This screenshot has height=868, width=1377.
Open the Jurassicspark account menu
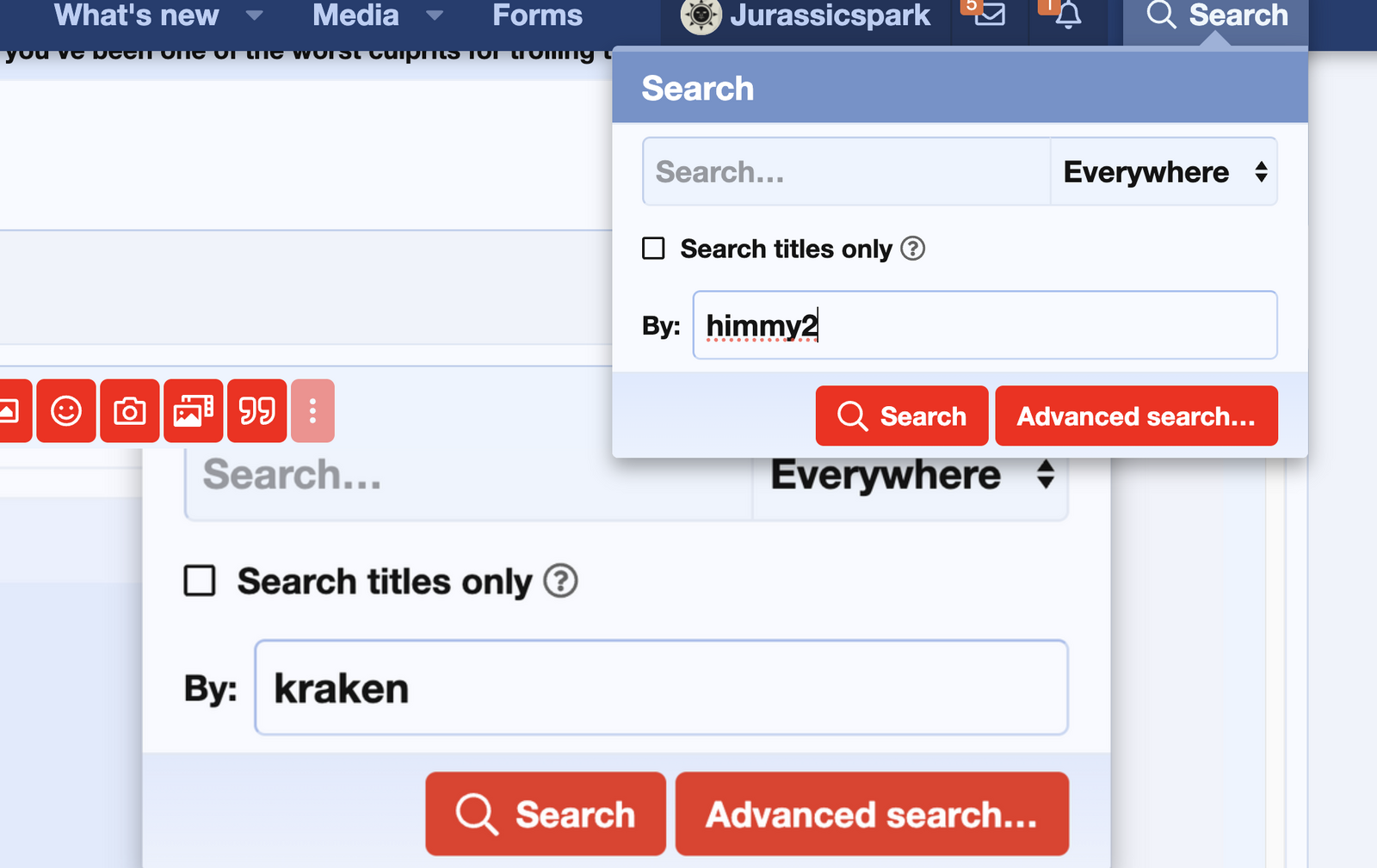[x=806, y=15]
